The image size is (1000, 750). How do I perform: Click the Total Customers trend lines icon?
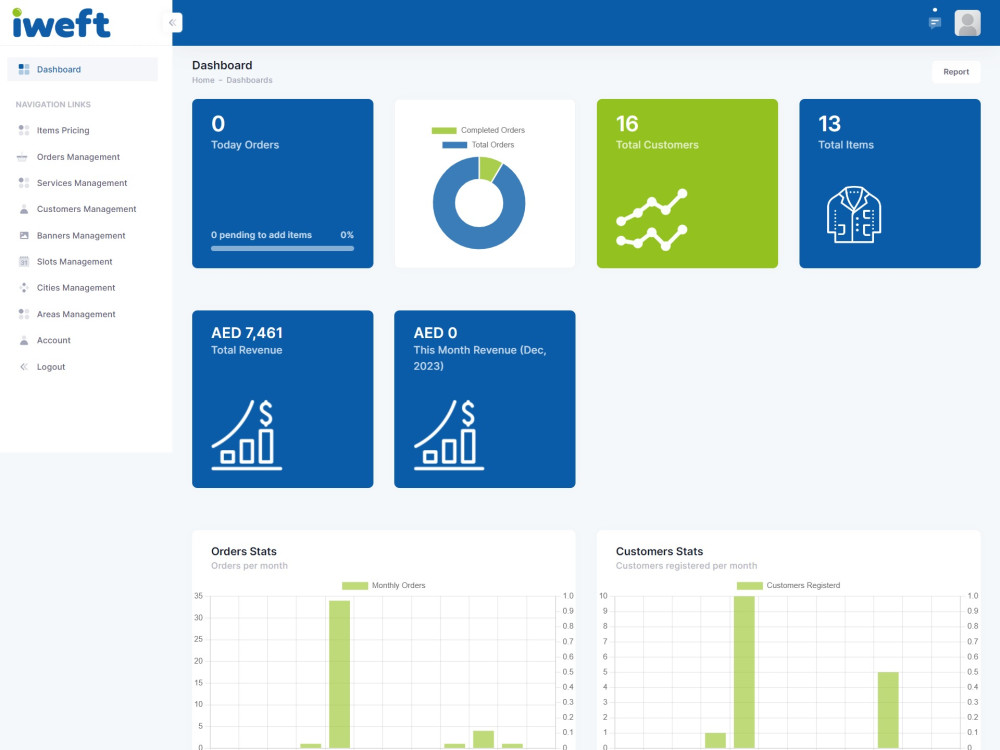pos(652,220)
